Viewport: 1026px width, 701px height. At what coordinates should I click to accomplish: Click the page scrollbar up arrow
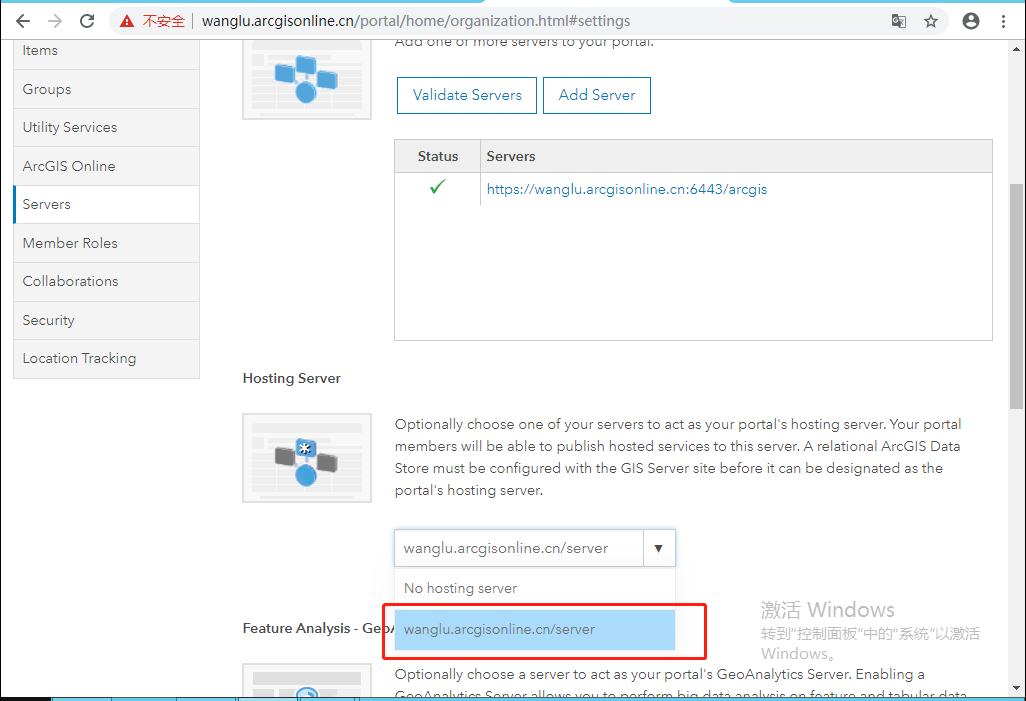[x=1016, y=49]
